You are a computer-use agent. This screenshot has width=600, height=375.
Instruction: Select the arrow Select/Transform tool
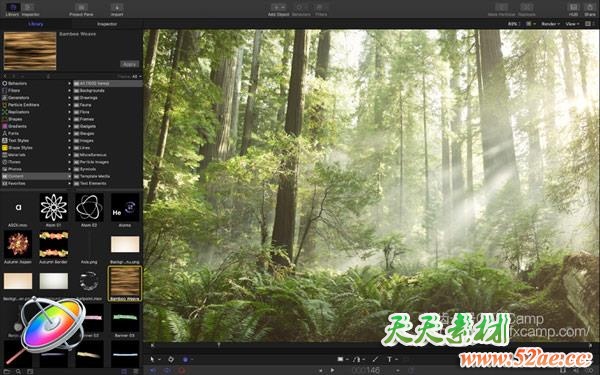tap(152, 359)
